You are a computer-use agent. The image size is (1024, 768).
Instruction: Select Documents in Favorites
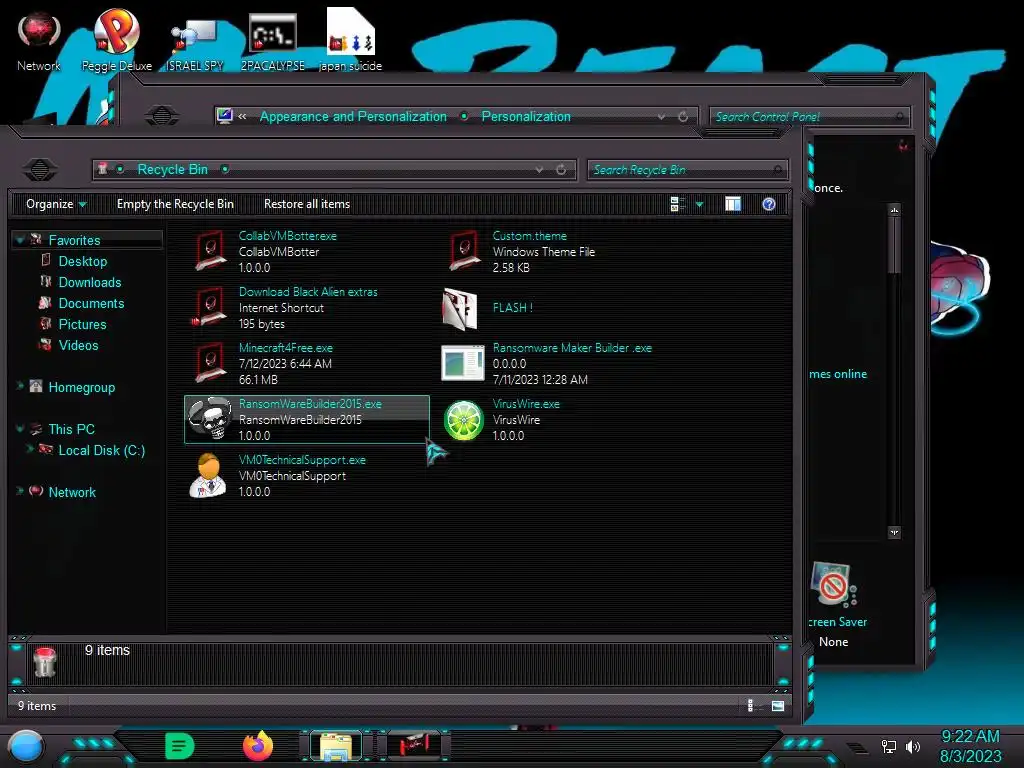tap(91, 303)
